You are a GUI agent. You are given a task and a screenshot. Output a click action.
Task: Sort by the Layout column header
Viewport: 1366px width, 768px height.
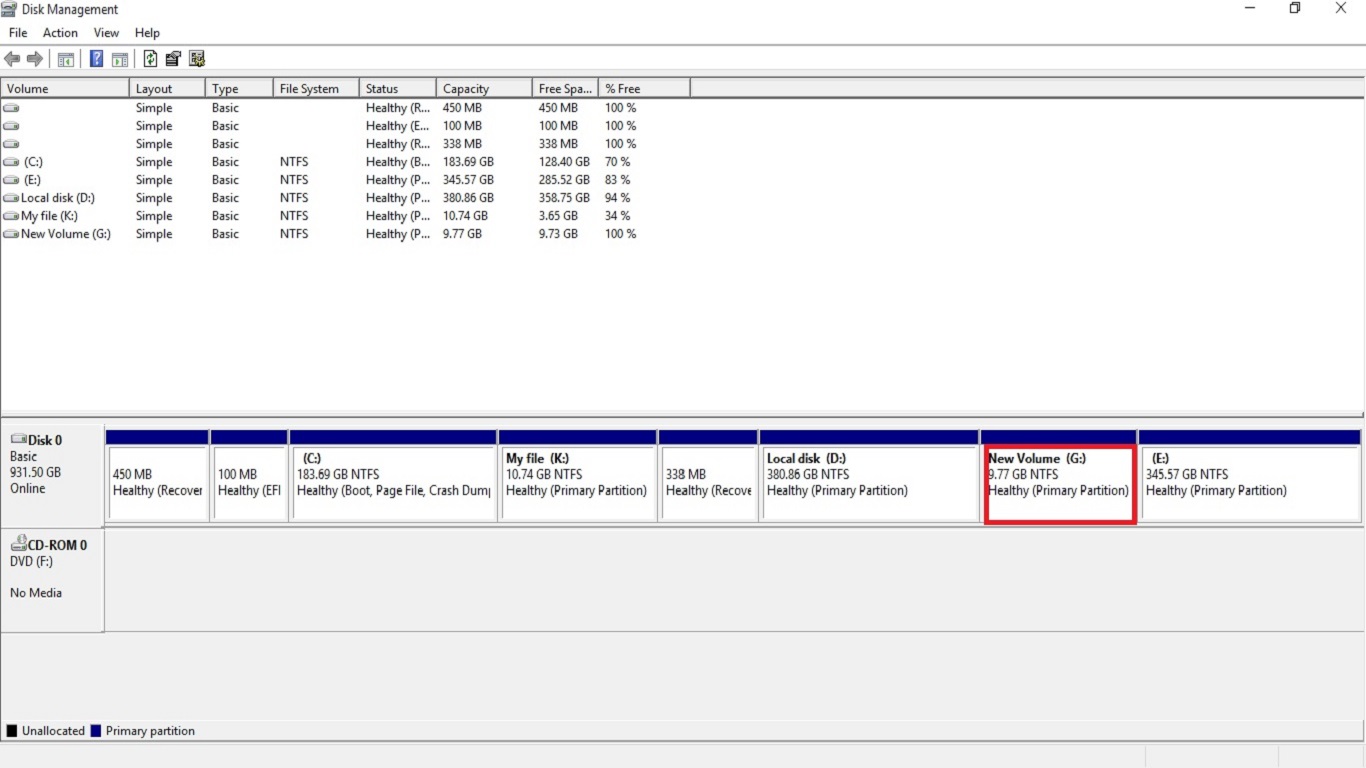tap(167, 89)
